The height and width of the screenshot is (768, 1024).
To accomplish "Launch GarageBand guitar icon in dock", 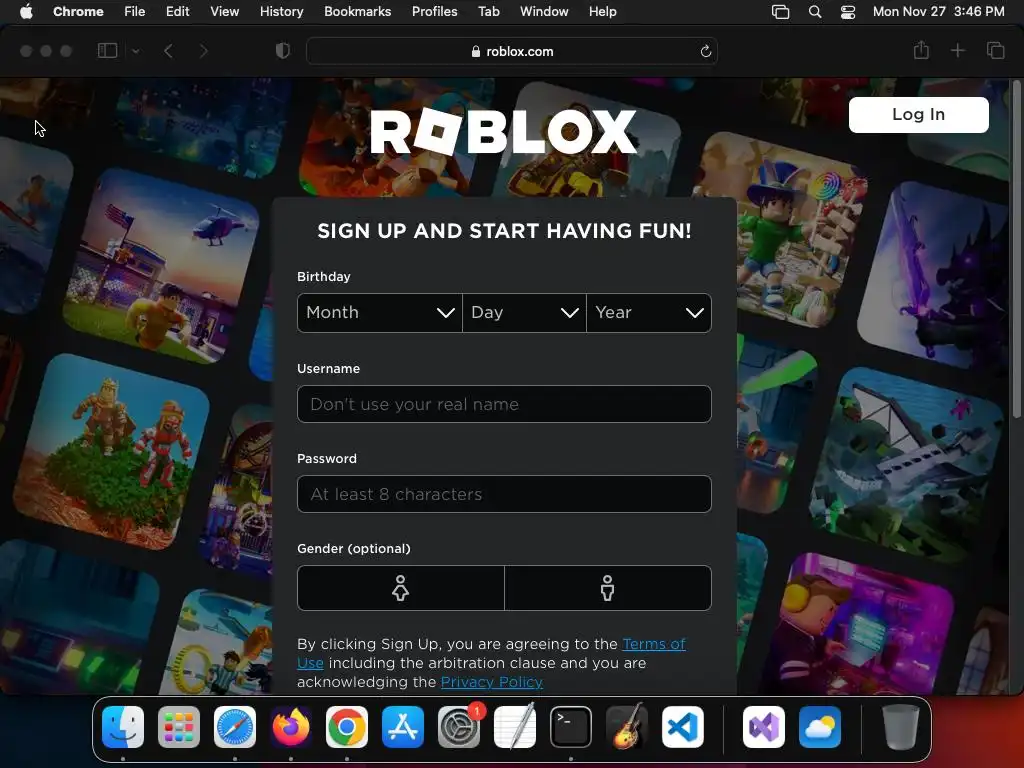I will tap(627, 727).
